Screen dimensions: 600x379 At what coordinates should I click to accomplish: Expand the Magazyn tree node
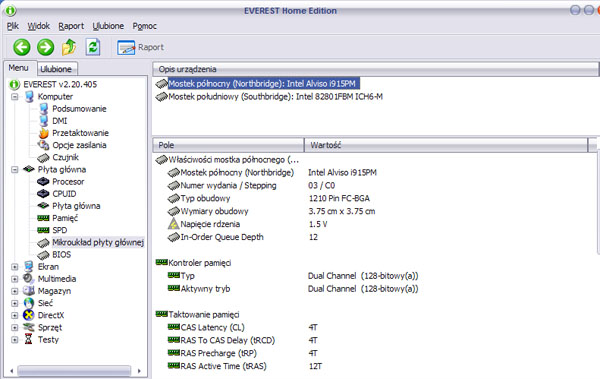(x=15, y=291)
